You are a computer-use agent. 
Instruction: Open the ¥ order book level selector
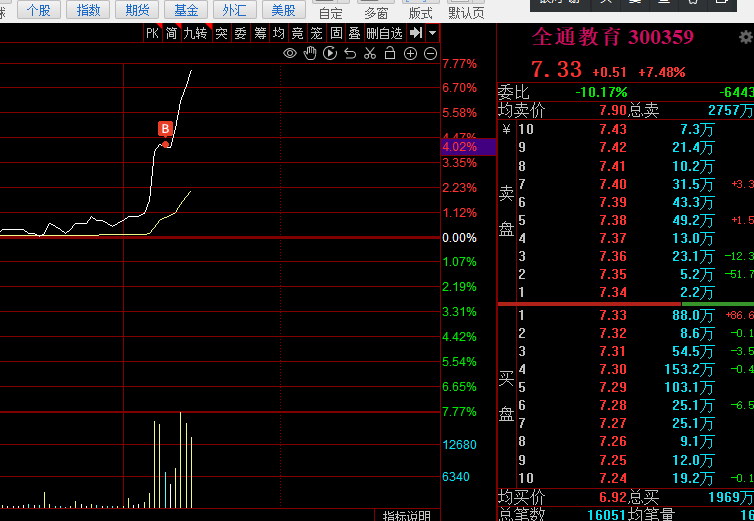pyautogui.click(x=505, y=129)
